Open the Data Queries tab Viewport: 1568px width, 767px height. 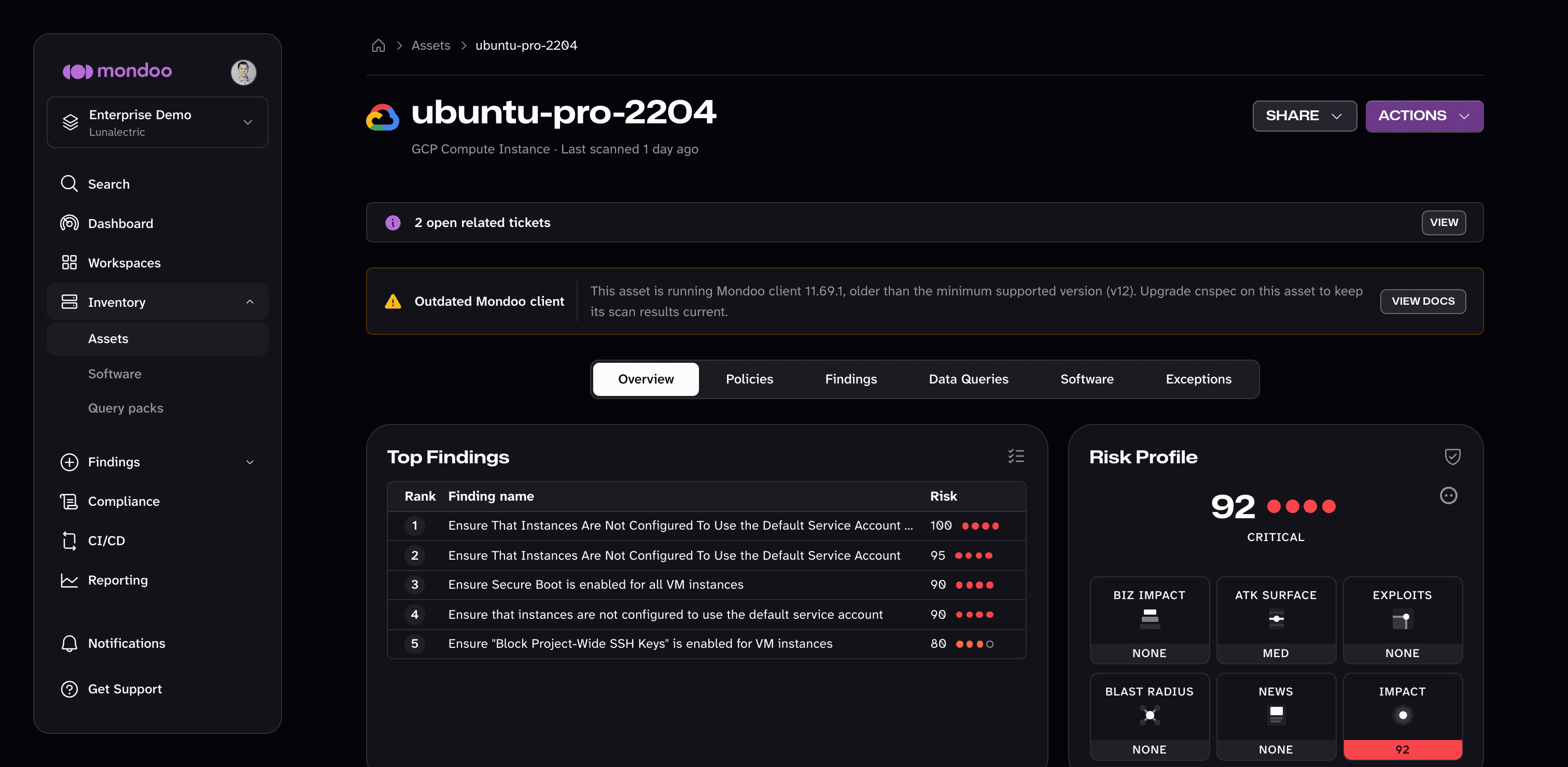(969, 379)
